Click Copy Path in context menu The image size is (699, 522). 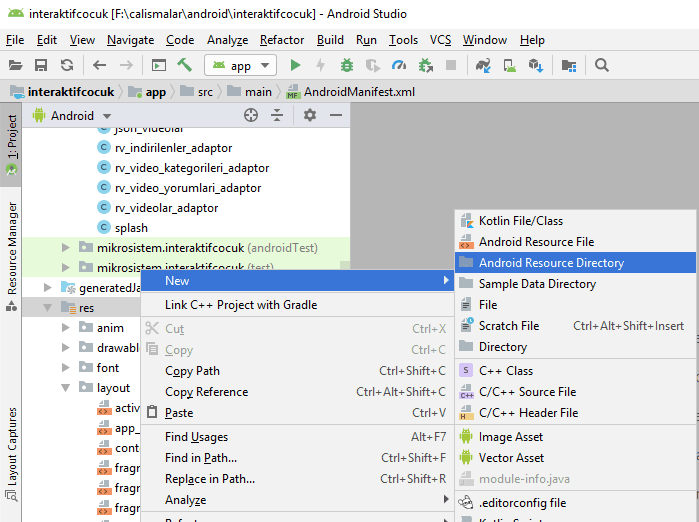(x=297, y=371)
